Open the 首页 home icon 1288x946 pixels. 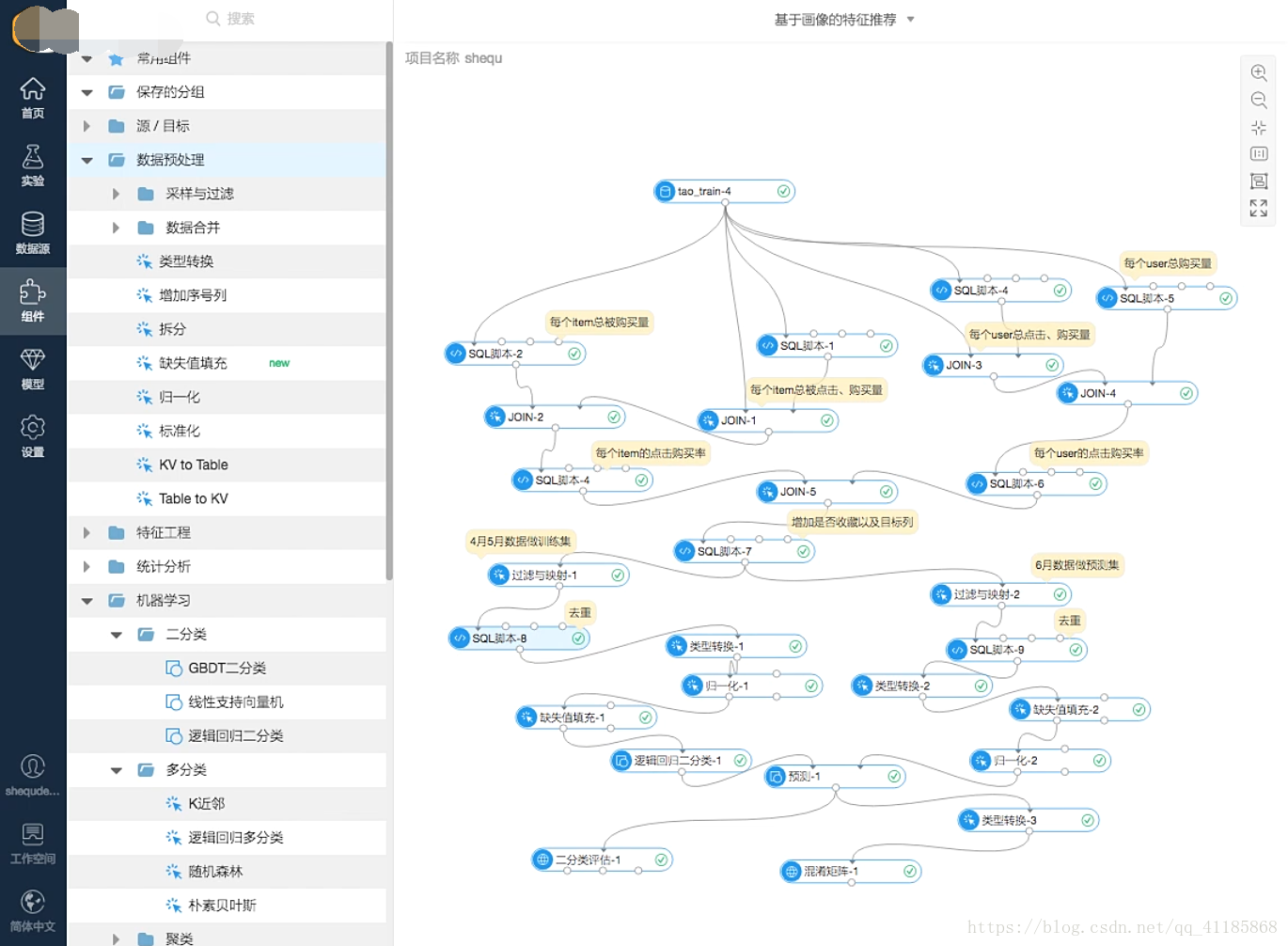click(33, 88)
